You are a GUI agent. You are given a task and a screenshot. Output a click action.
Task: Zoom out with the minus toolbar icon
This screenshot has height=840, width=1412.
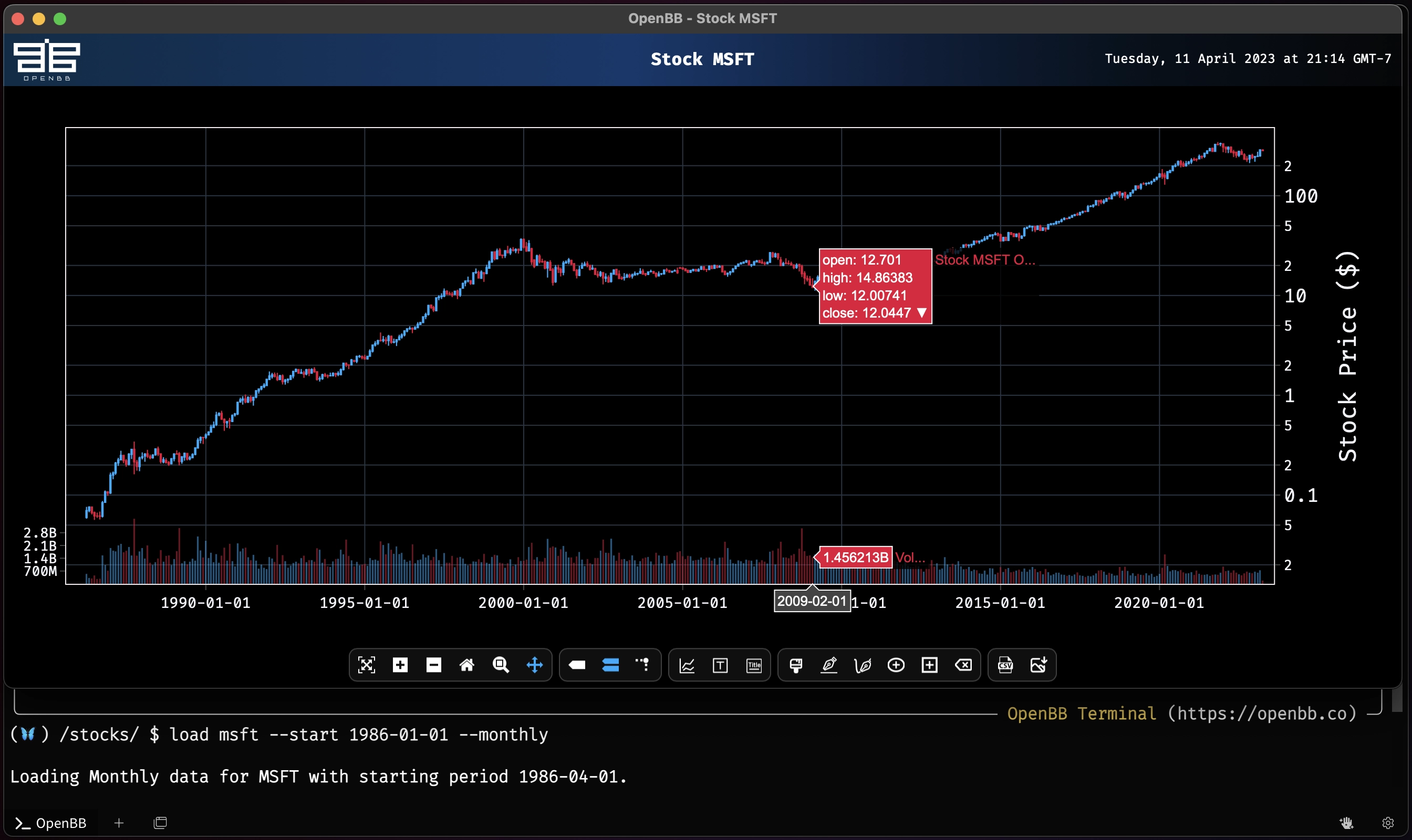pos(433,665)
